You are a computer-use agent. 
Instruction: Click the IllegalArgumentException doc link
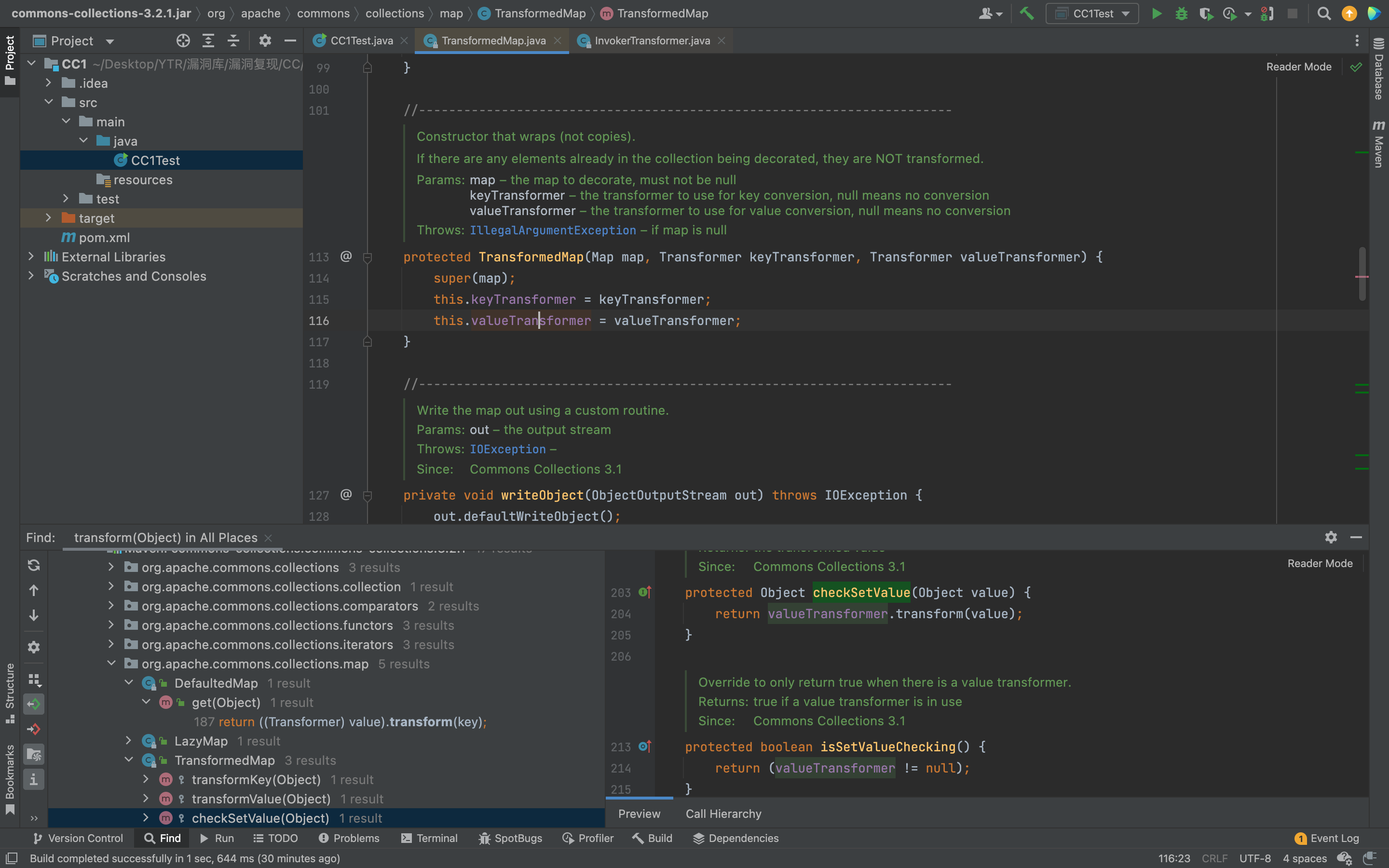click(x=553, y=230)
